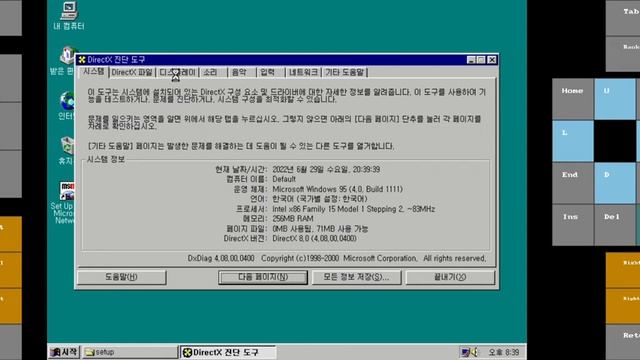Viewport: 640px width, 360px height.
Task: Click the taskbar clock showing 오후 8:39
Action: (x=503, y=352)
